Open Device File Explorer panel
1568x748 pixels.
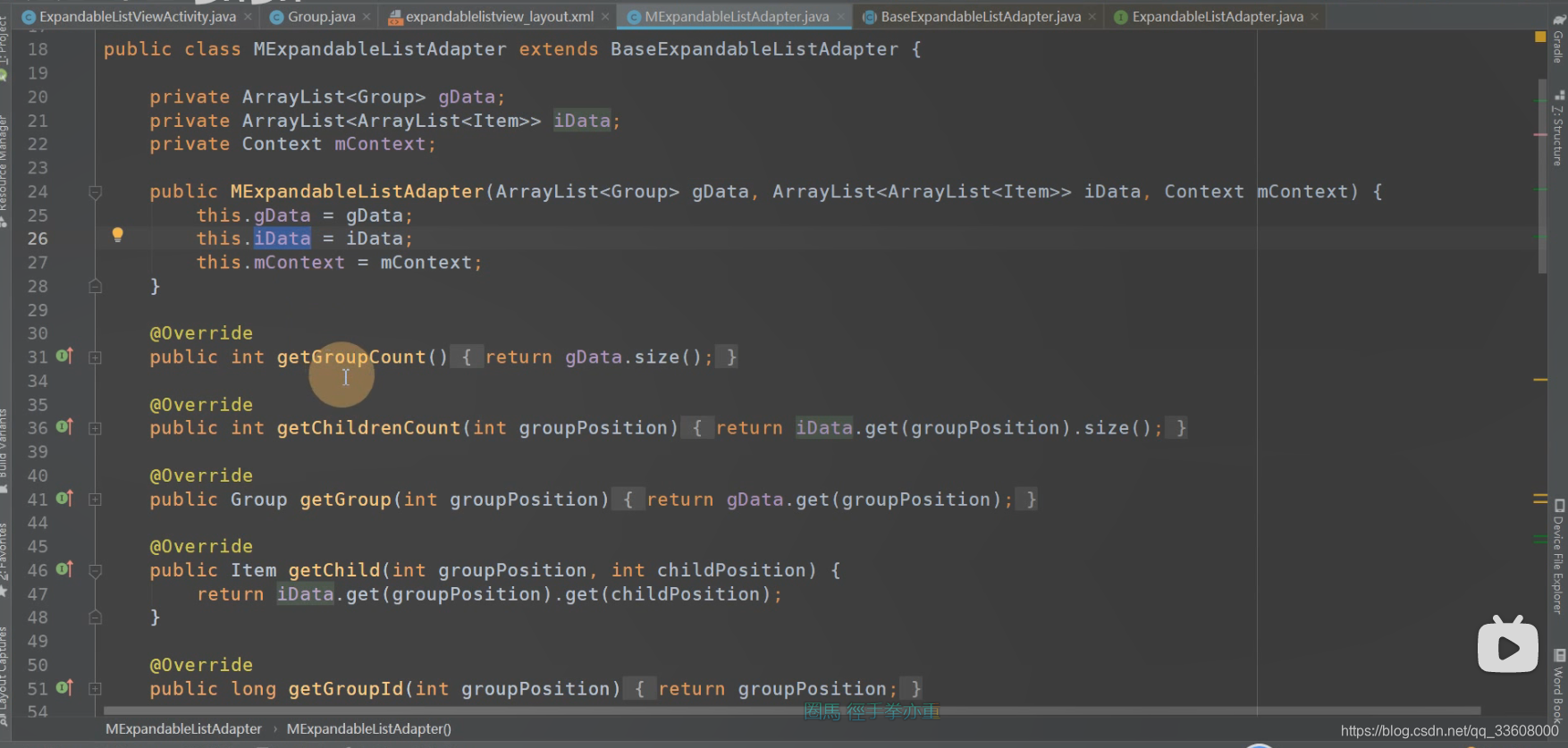pyautogui.click(x=1558, y=557)
